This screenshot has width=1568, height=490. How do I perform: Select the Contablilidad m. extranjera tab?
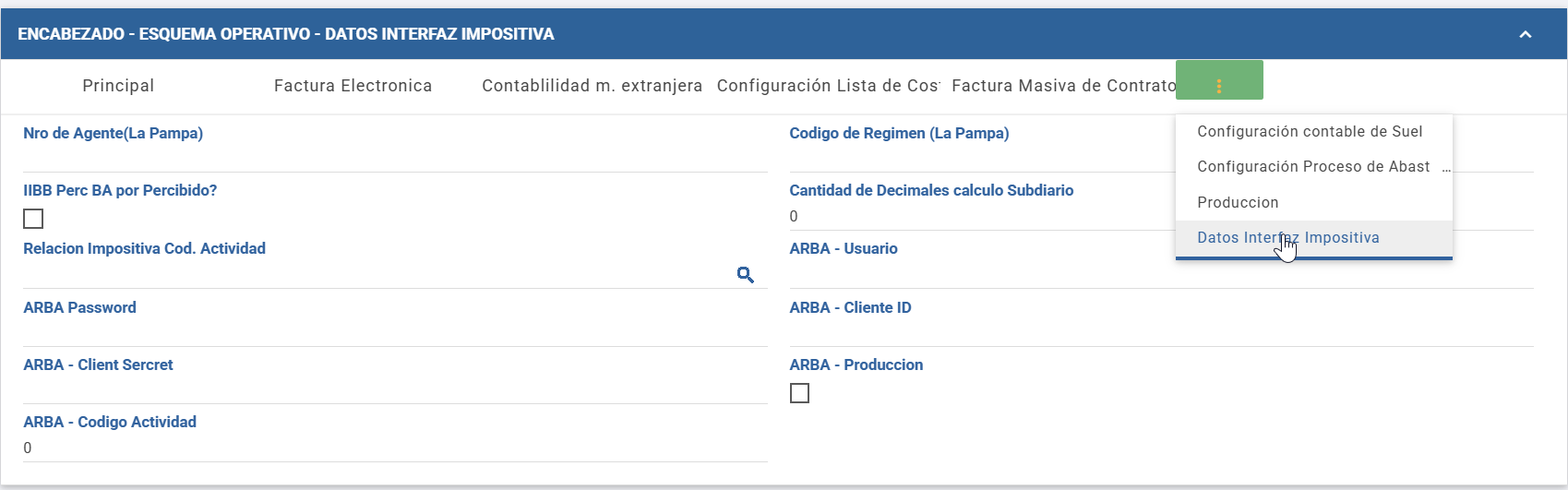click(x=592, y=86)
